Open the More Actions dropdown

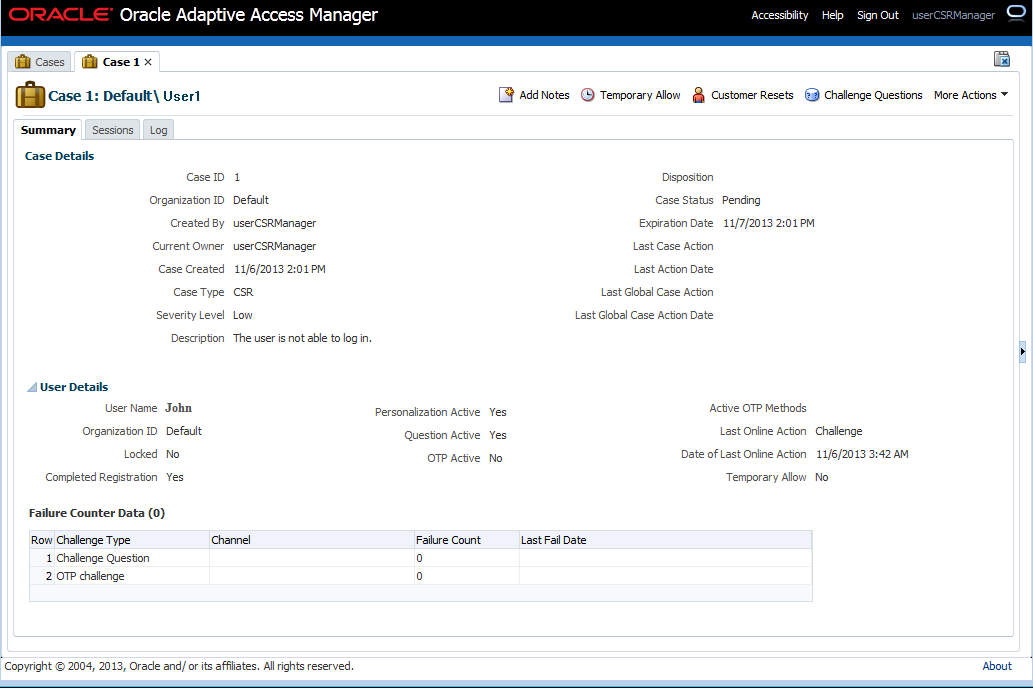pos(971,95)
